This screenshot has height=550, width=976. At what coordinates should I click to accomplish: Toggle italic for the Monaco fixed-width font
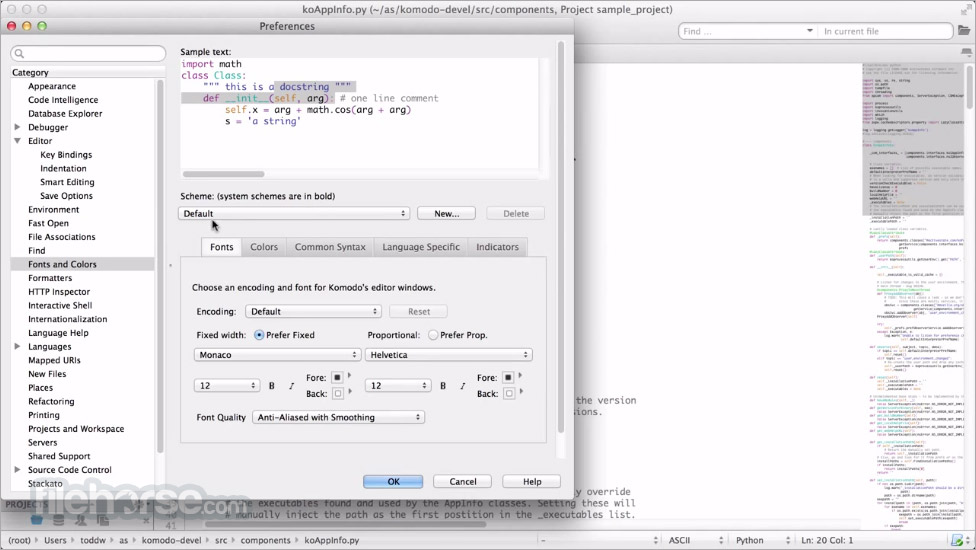tap(291, 386)
